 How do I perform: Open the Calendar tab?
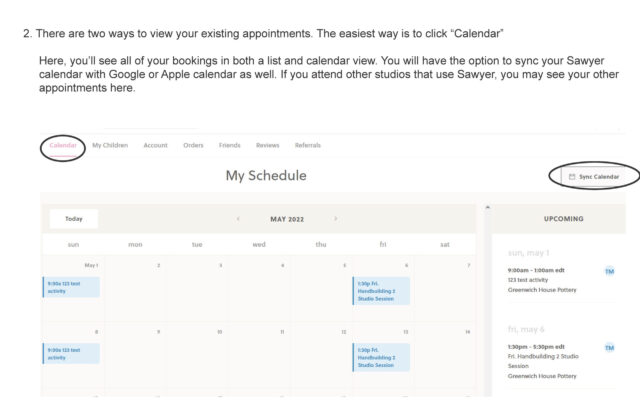63,145
